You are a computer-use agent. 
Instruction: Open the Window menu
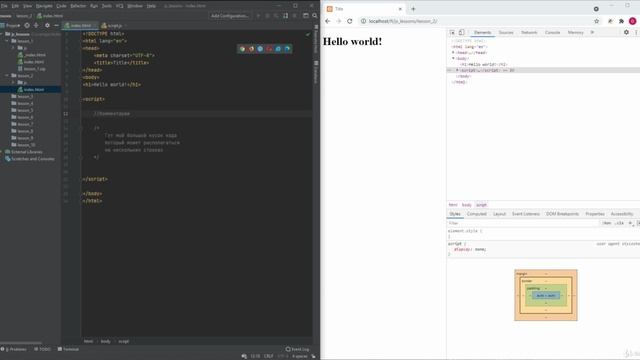[135, 6]
